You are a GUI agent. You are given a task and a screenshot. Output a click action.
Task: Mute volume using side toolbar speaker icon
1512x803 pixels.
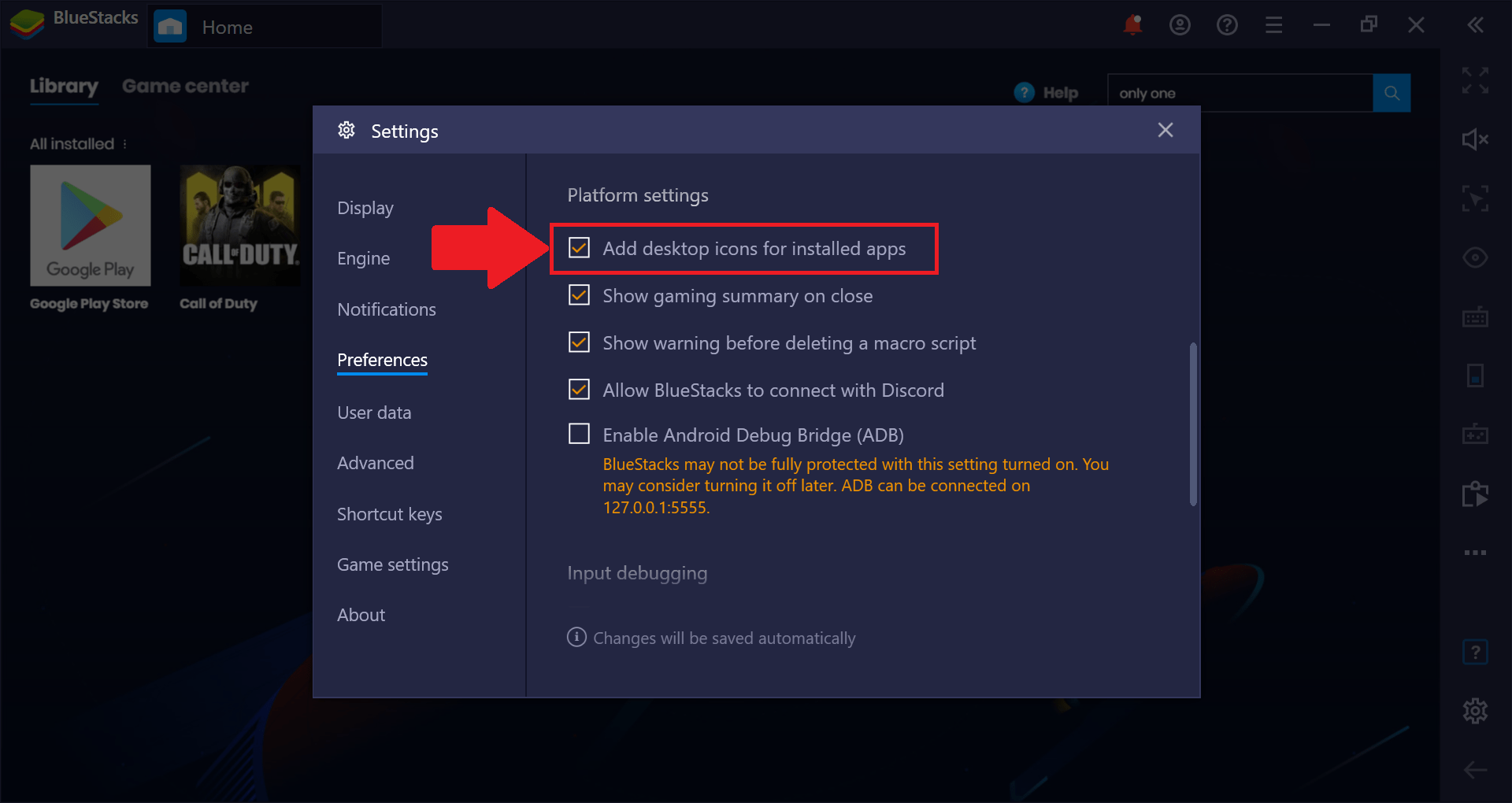click(x=1475, y=139)
